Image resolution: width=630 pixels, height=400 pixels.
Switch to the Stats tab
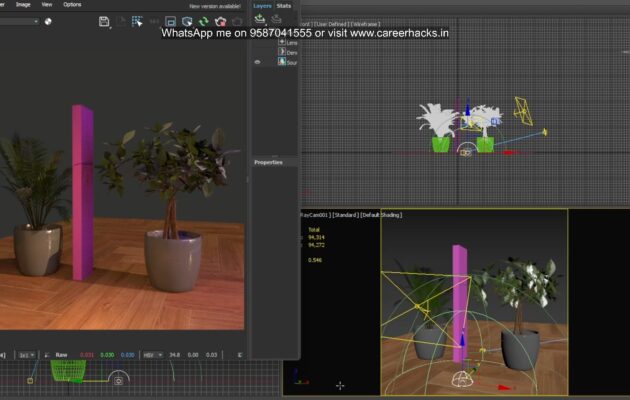284,5
